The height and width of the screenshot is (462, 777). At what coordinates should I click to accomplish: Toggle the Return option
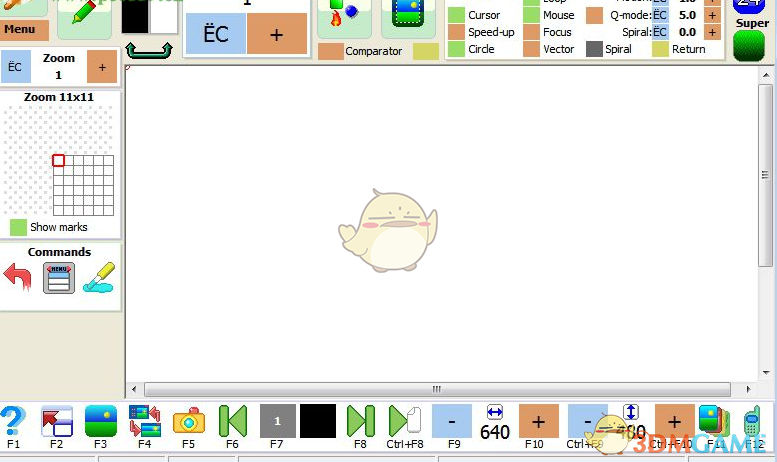660,49
